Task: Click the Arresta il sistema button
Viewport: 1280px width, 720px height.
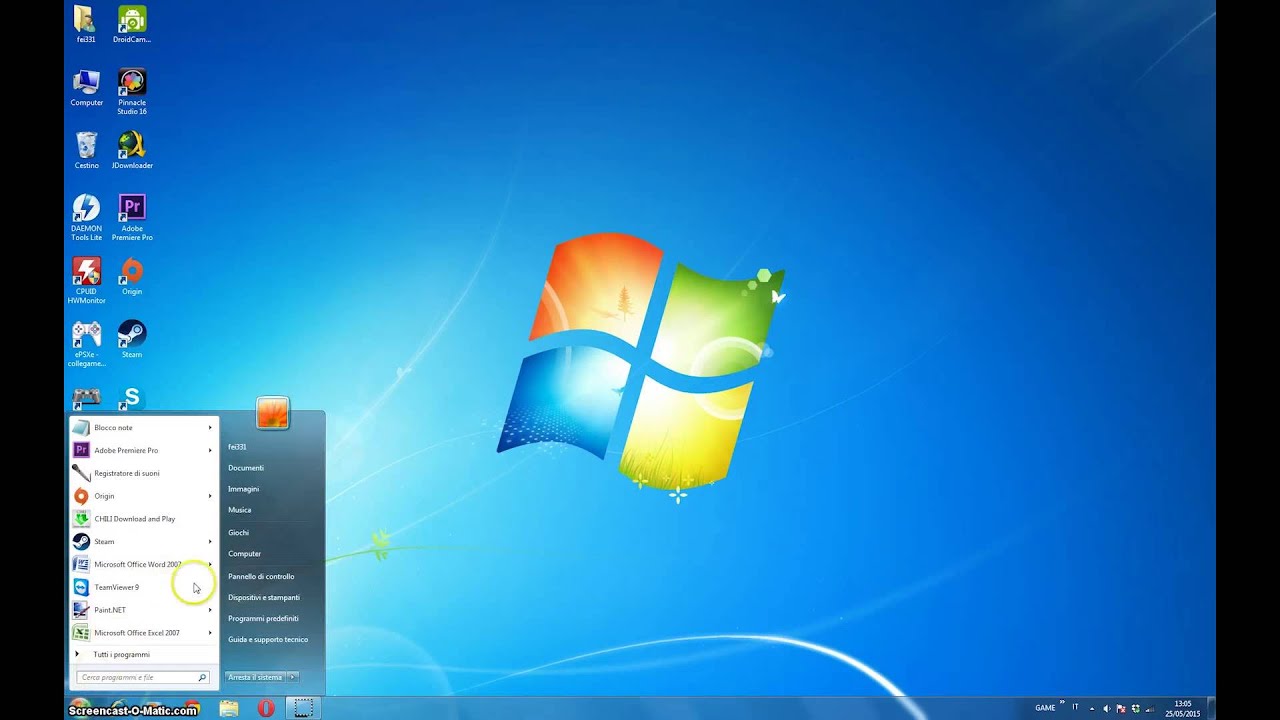Action: pos(256,677)
